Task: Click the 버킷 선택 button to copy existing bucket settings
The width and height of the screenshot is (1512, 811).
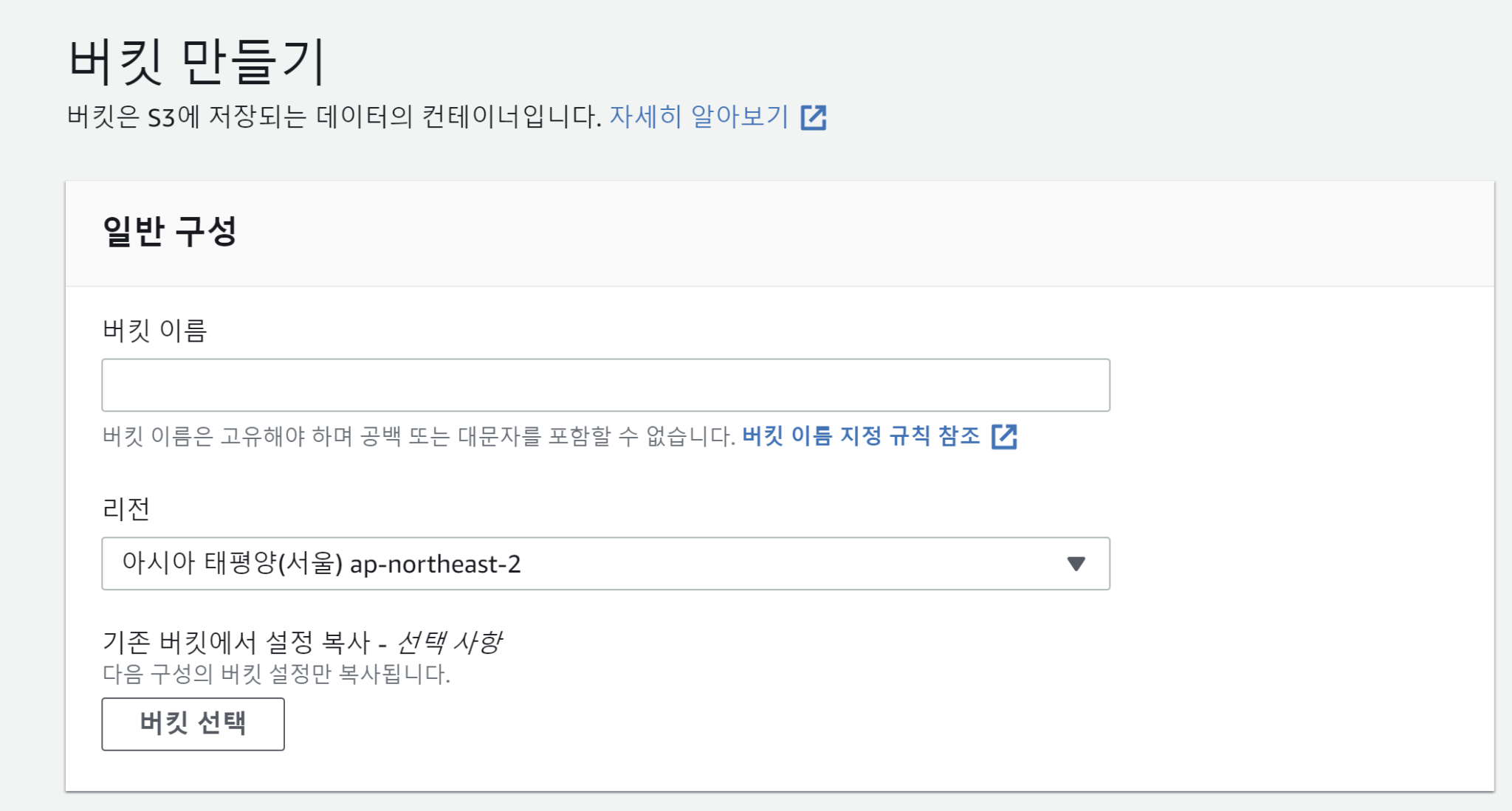Action: click(x=193, y=724)
